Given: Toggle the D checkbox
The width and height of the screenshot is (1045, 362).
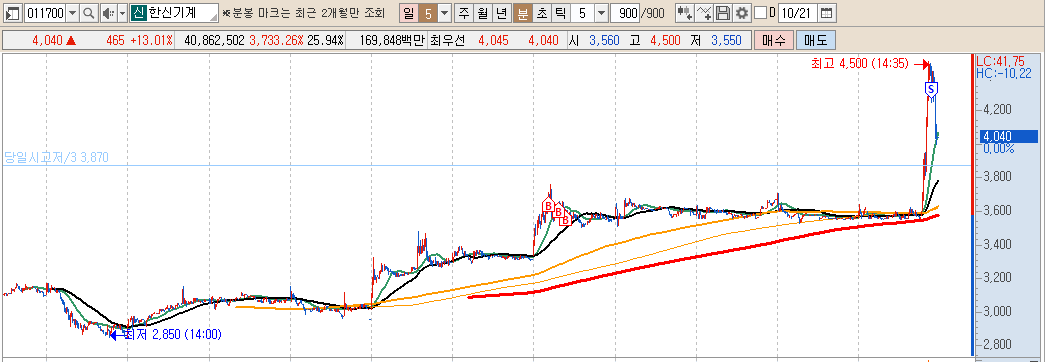Looking at the screenshot, I should [x=760, y=13].
